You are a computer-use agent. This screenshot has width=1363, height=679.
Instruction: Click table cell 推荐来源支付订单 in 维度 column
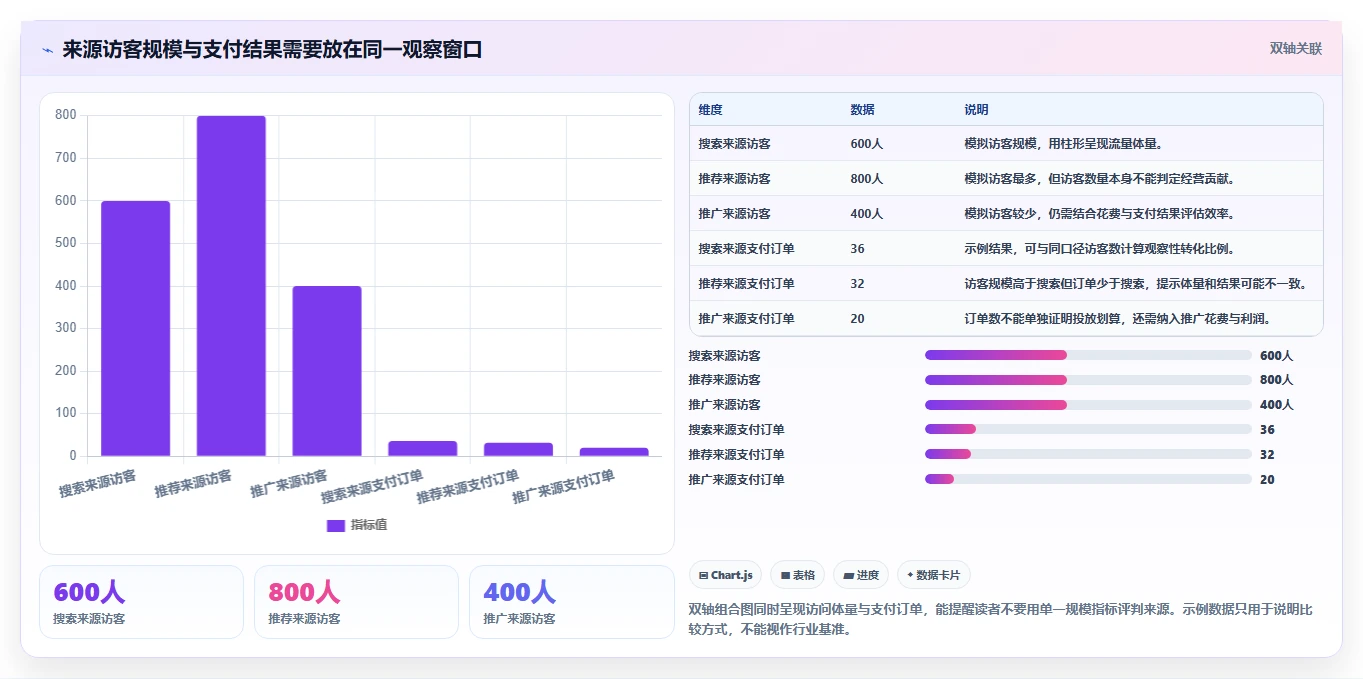tap(746, 284)
